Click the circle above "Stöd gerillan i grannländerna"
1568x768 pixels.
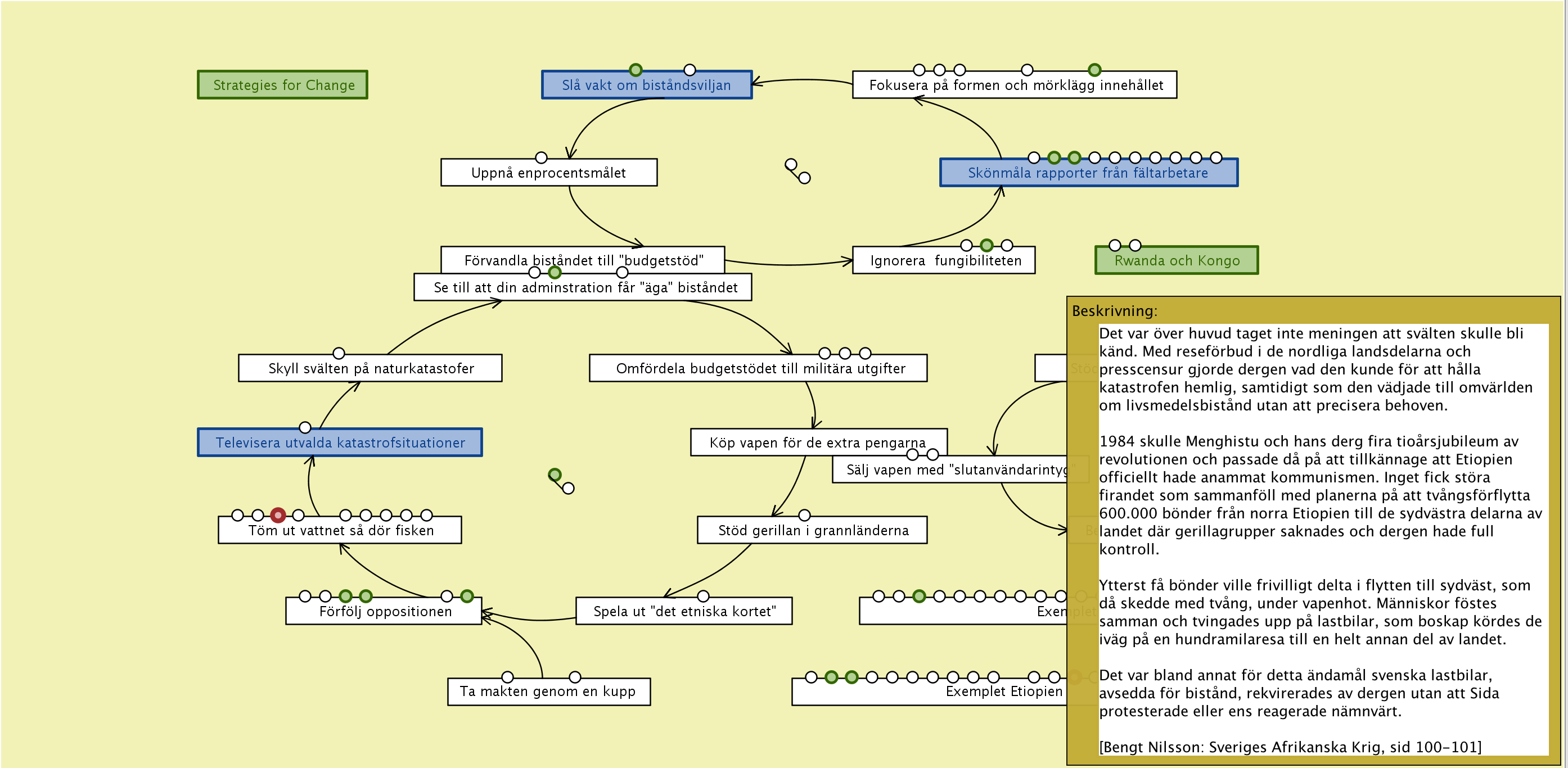tap(804, 515)
